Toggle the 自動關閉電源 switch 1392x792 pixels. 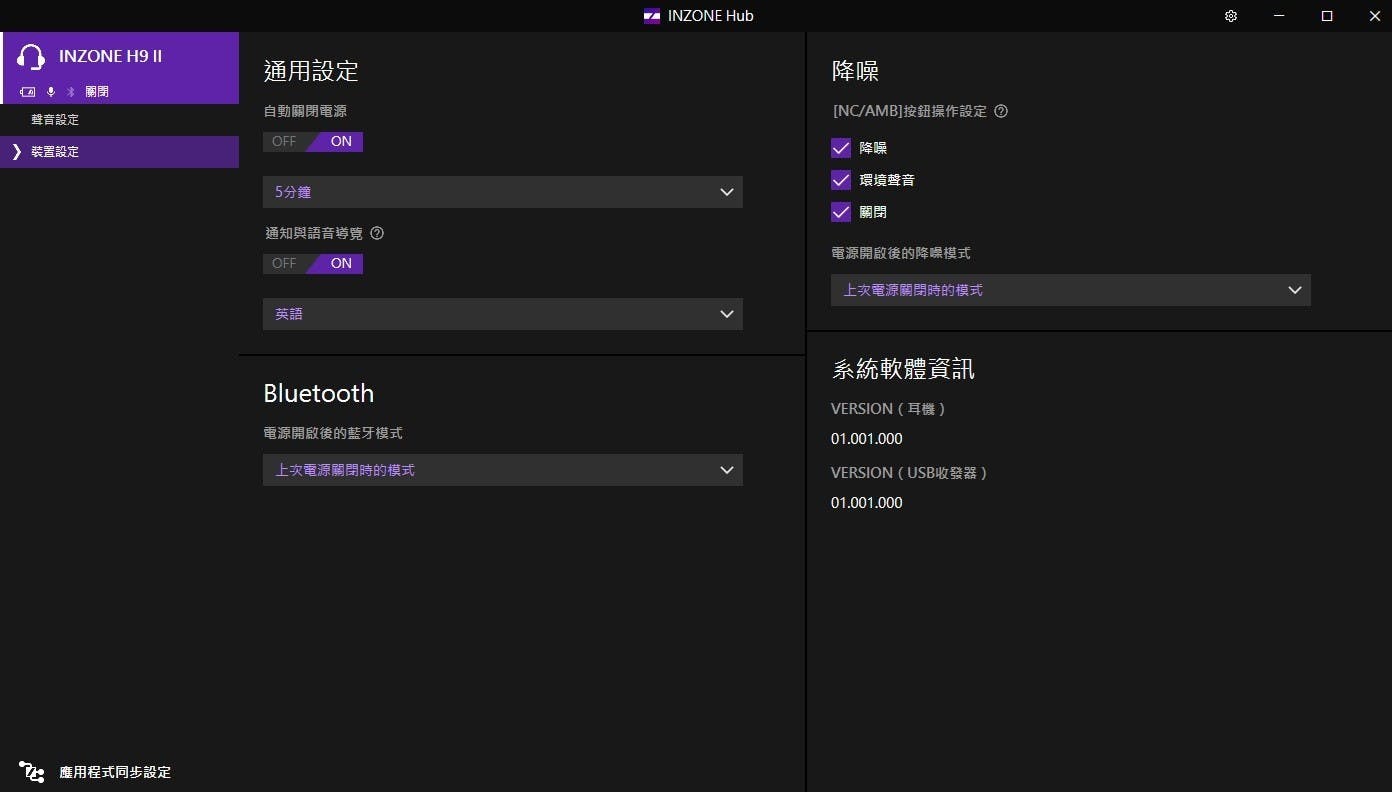(313, 141)
